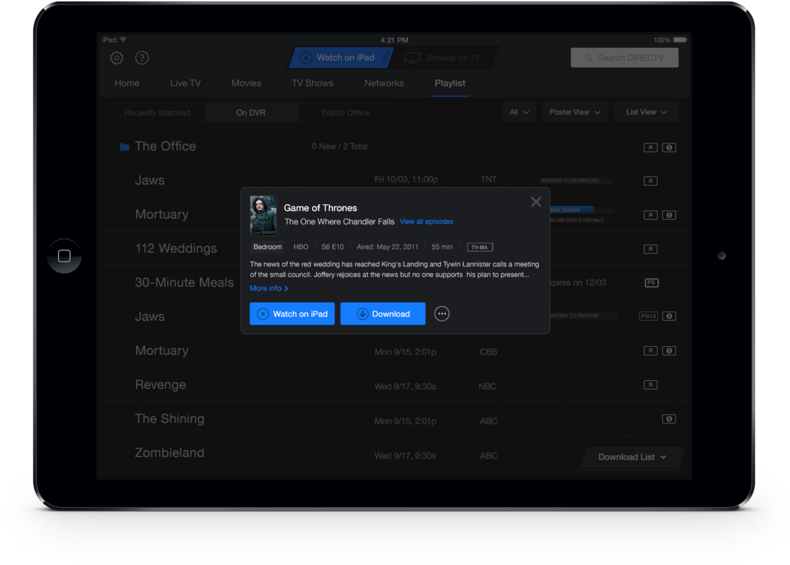Select the Playlist tab
This screenshot has width=790, height=565.
450,83
